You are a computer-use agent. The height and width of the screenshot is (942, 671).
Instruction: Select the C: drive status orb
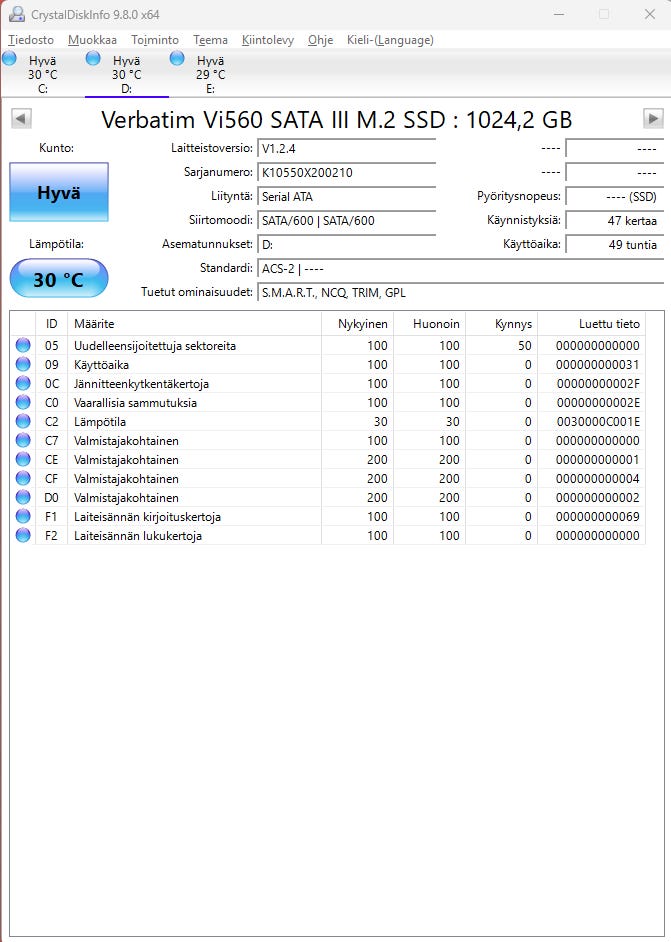10,58
